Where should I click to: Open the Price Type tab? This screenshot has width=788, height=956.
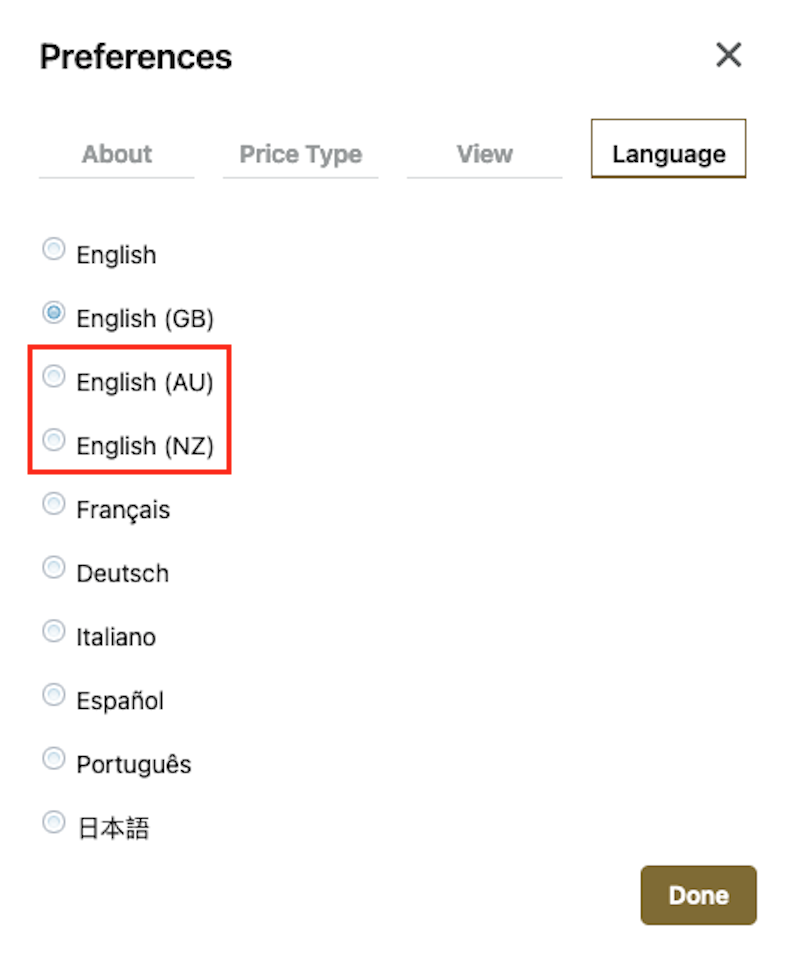(x=300, y=154)
